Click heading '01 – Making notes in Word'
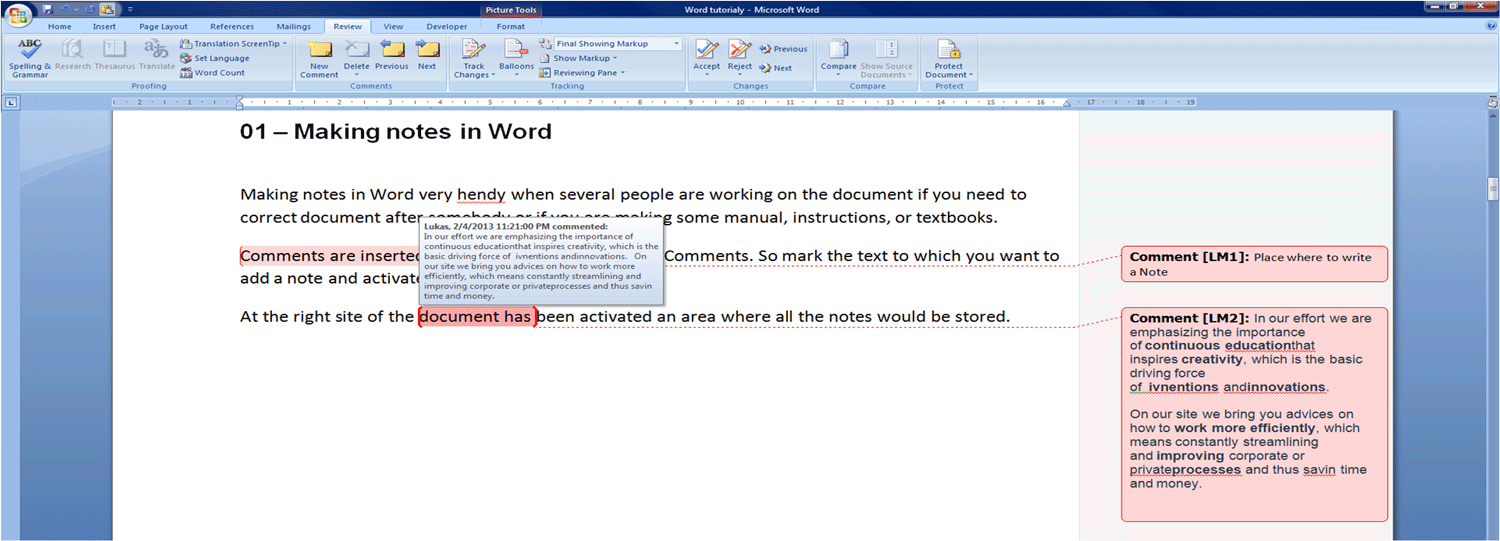 pyautogui.click(x=396, y=132)
